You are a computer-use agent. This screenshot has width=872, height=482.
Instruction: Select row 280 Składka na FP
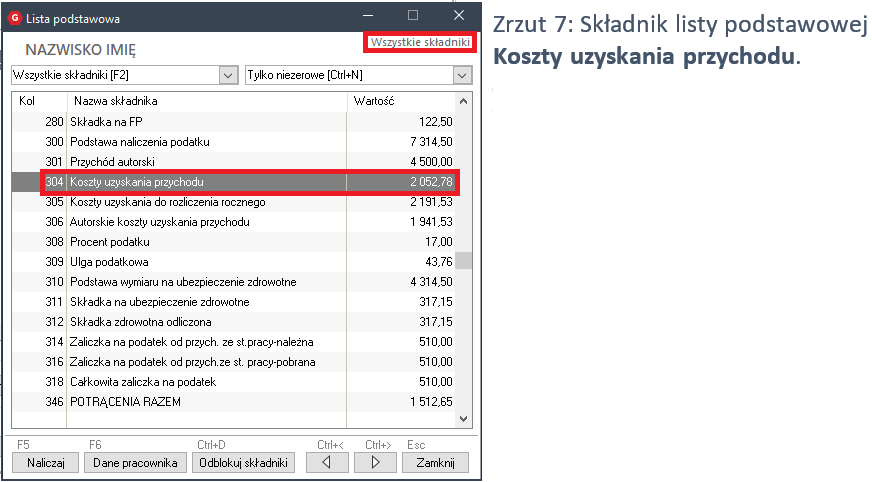pos(234,122)
